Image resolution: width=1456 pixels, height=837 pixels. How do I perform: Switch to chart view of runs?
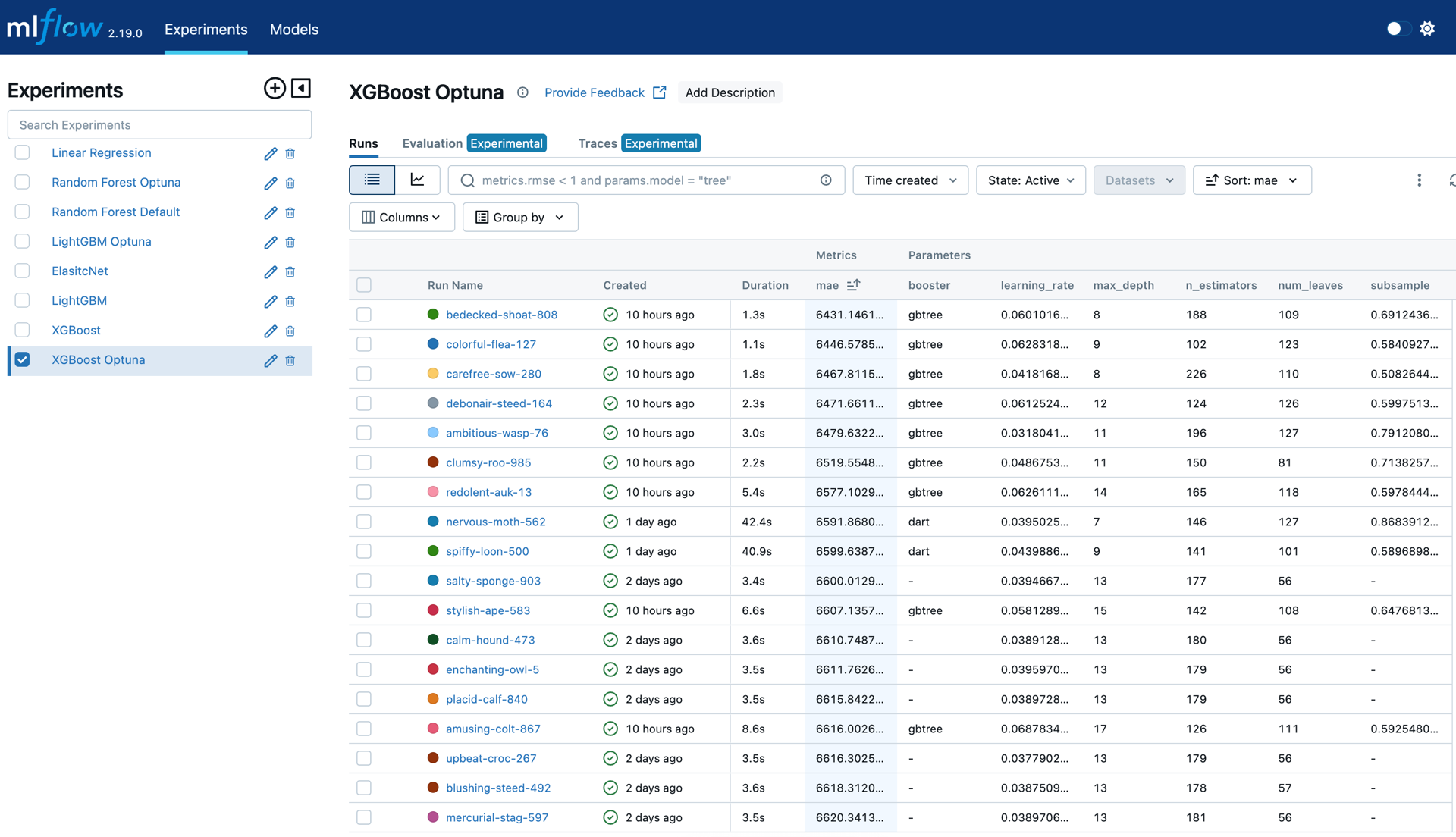[417, 180]
